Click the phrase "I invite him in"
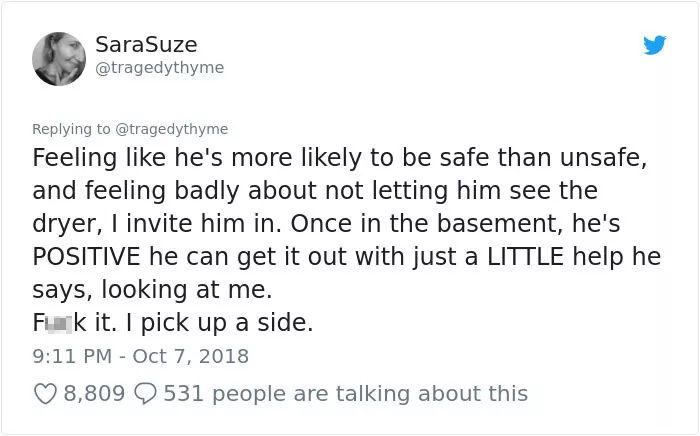Viewport: 700px width, 436px height. point(195,224)
